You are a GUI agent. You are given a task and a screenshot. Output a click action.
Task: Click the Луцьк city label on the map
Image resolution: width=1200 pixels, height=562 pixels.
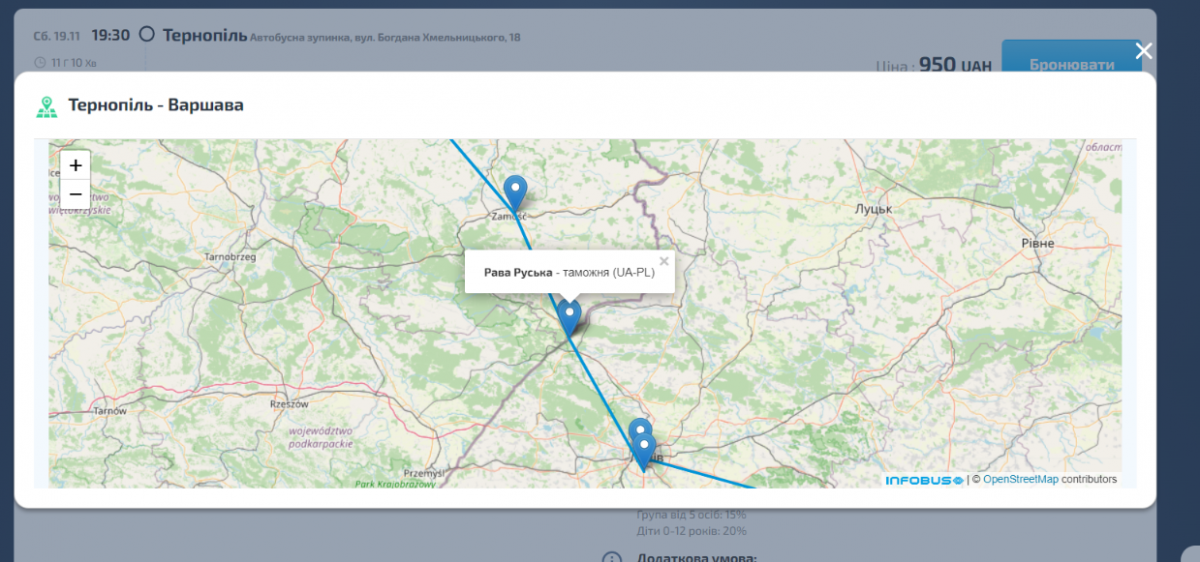[874, 209]
